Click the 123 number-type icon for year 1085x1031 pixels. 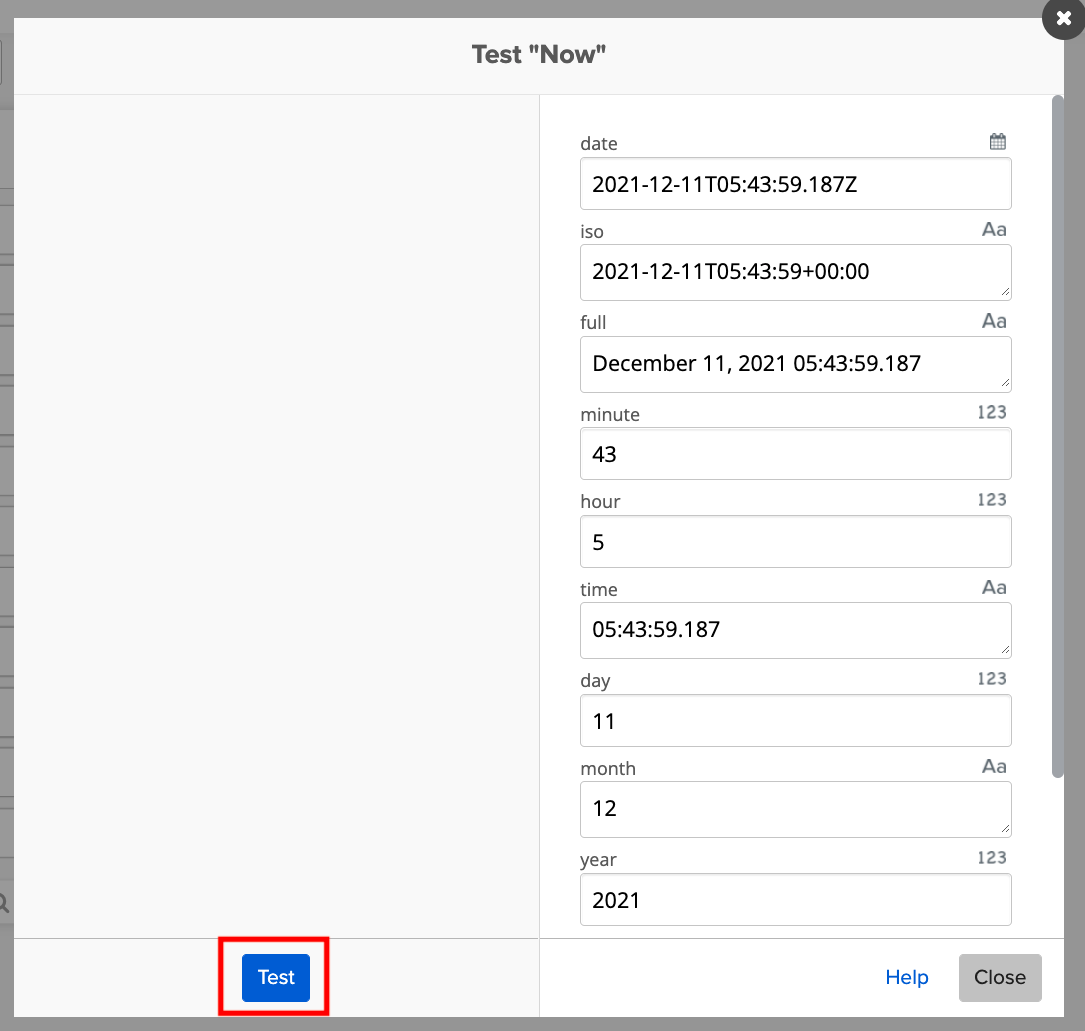[x=991, y=858]
